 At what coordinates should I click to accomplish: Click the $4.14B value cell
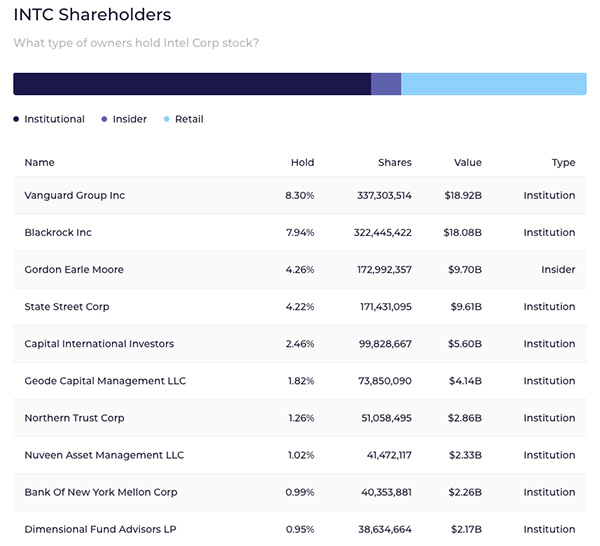click(465, 381)
